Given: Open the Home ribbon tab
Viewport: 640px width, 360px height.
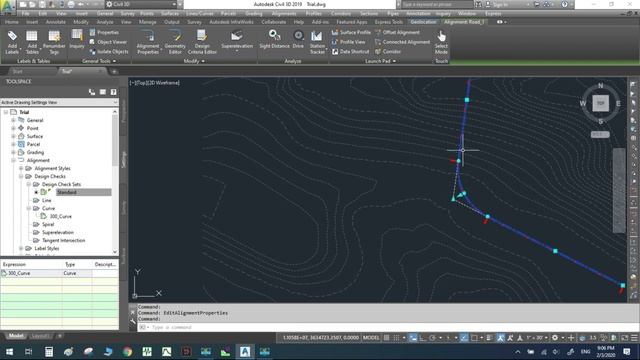Looking at the screenshot, I should (12, 22).
